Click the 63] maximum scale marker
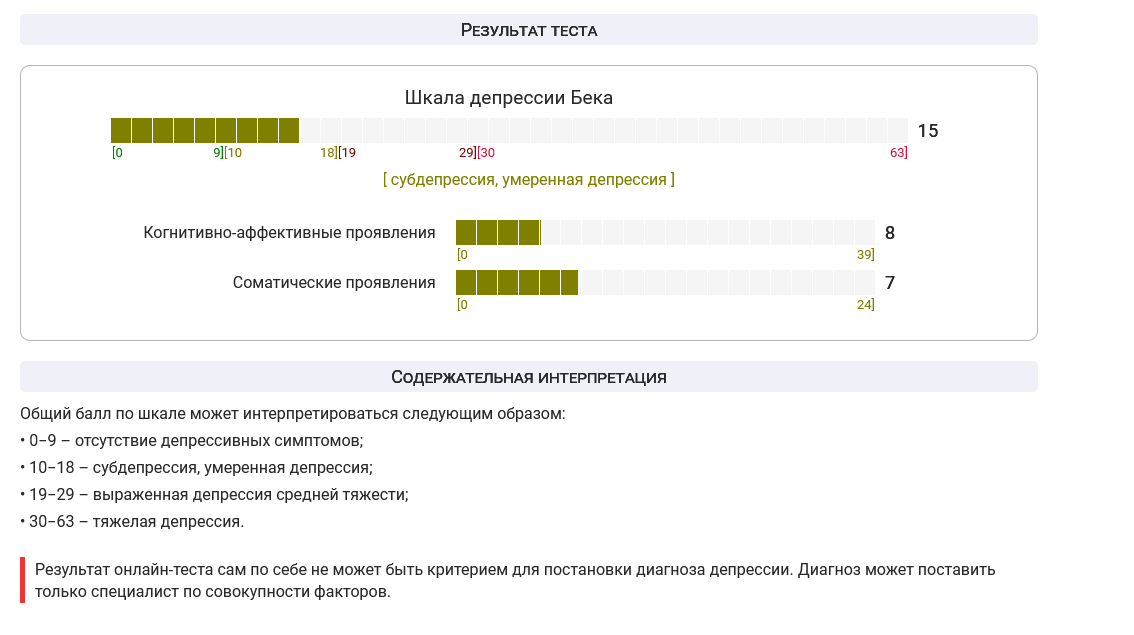1134x635 pixels. pyautogui.click(x=898, y=153)
